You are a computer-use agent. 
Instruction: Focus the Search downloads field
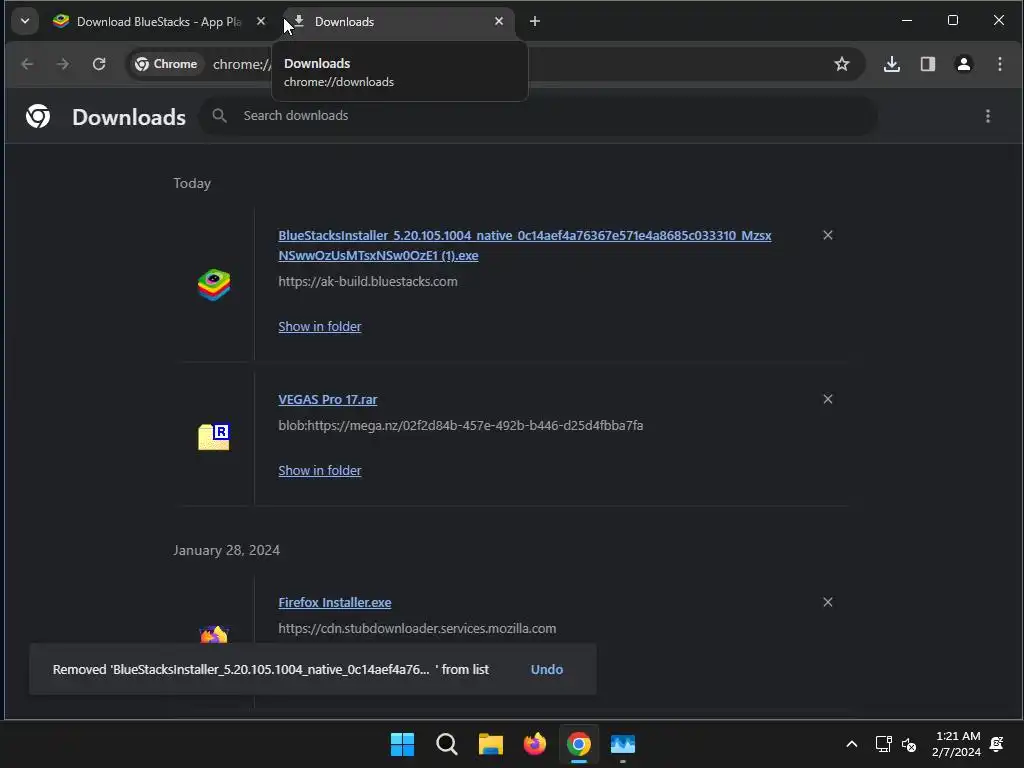(x=538, y=116)
